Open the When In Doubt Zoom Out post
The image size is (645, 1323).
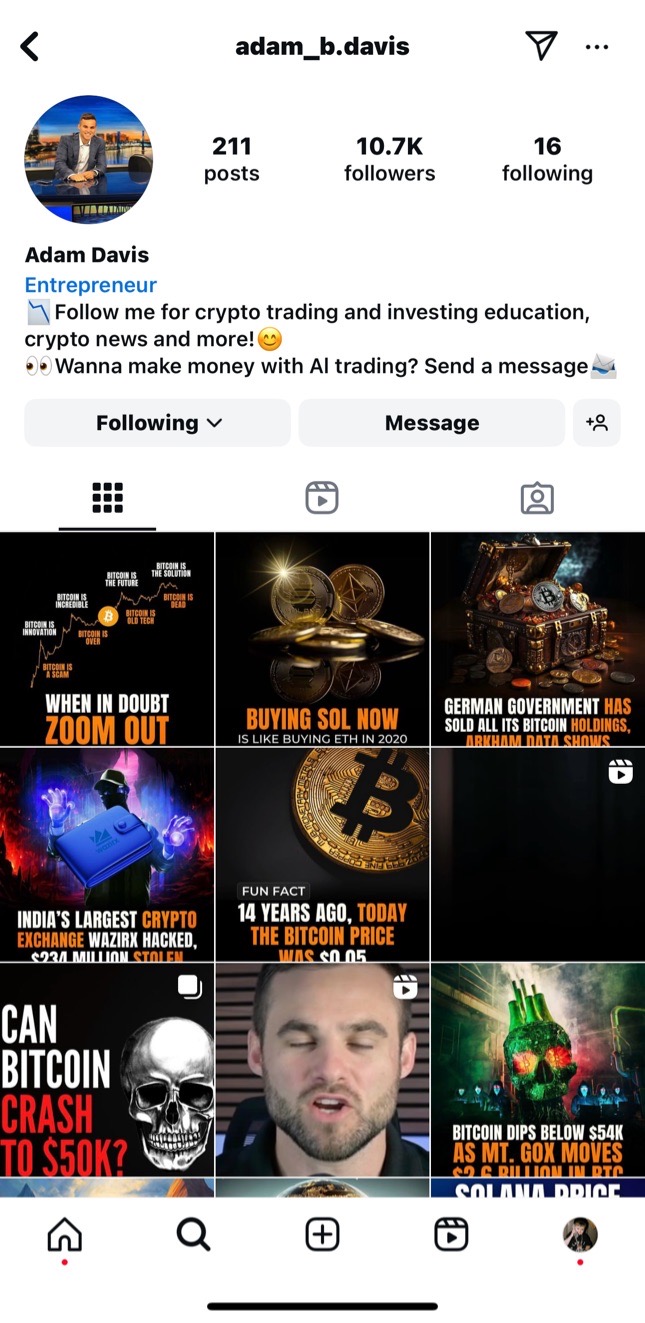tap(107, 639)
